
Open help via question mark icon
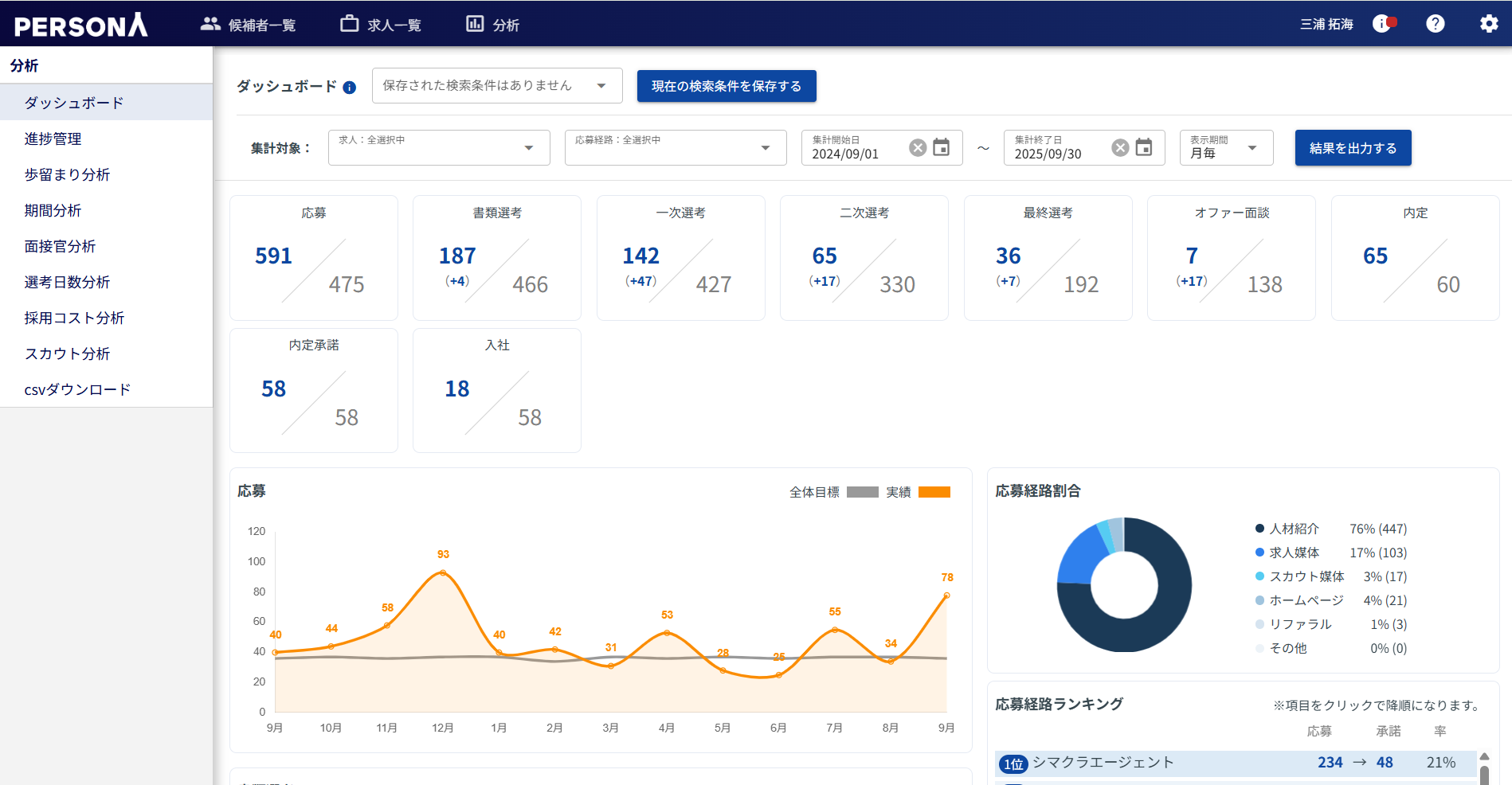coord(1435,24)
